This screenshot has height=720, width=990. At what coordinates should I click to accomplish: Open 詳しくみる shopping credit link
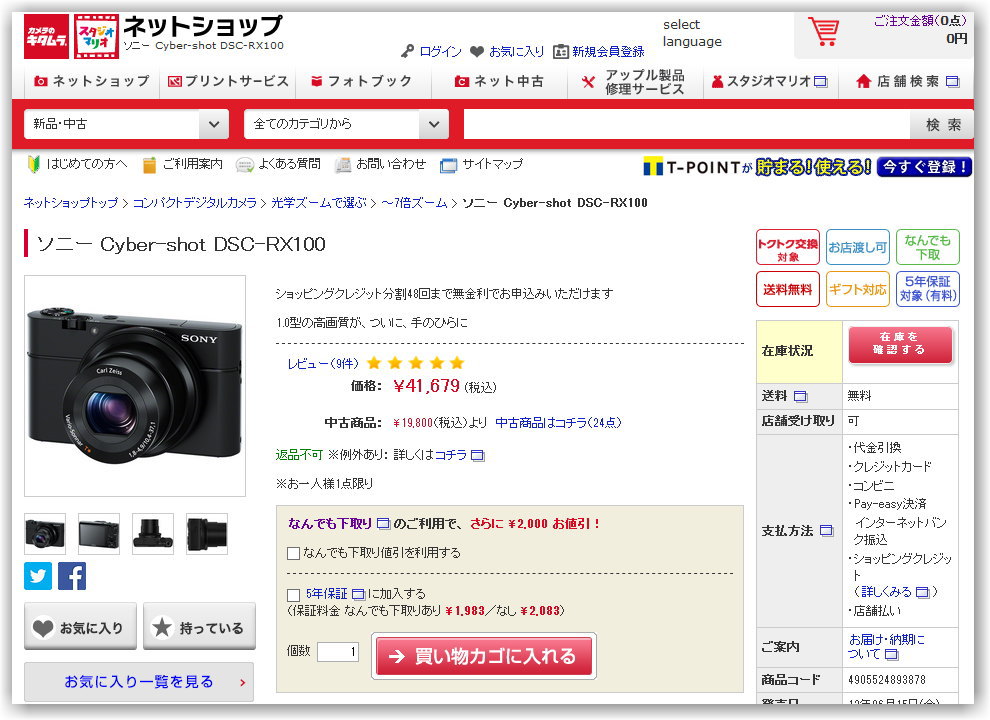click(x=886, y=592)
